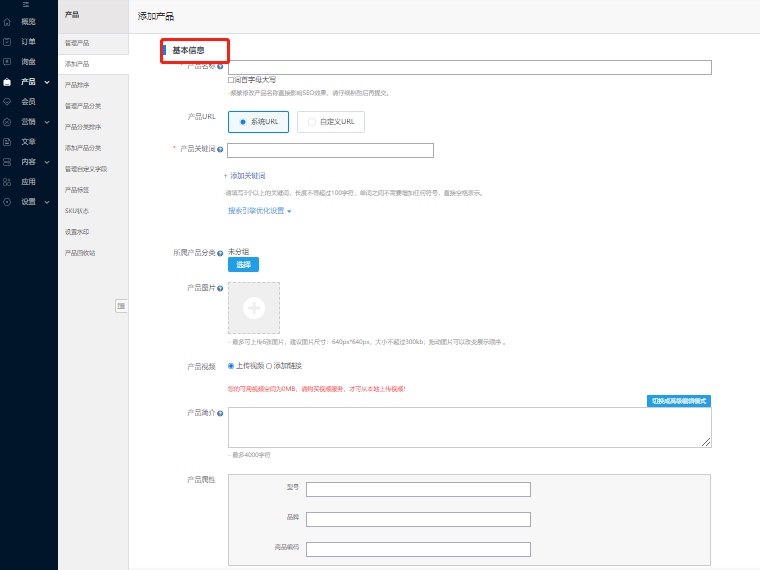Select the 自定义URL radio option
This screenshot has width=760, height=570.
(x=312, y=122)
